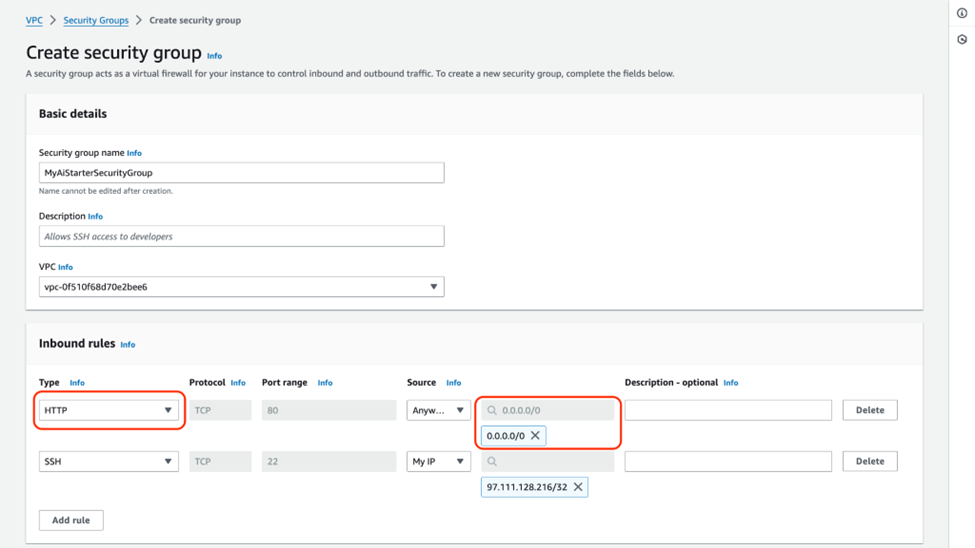This screenshot has height=548, width=975.
Task: Click search icon in HTTP source field
Action: tap(492, 410)
